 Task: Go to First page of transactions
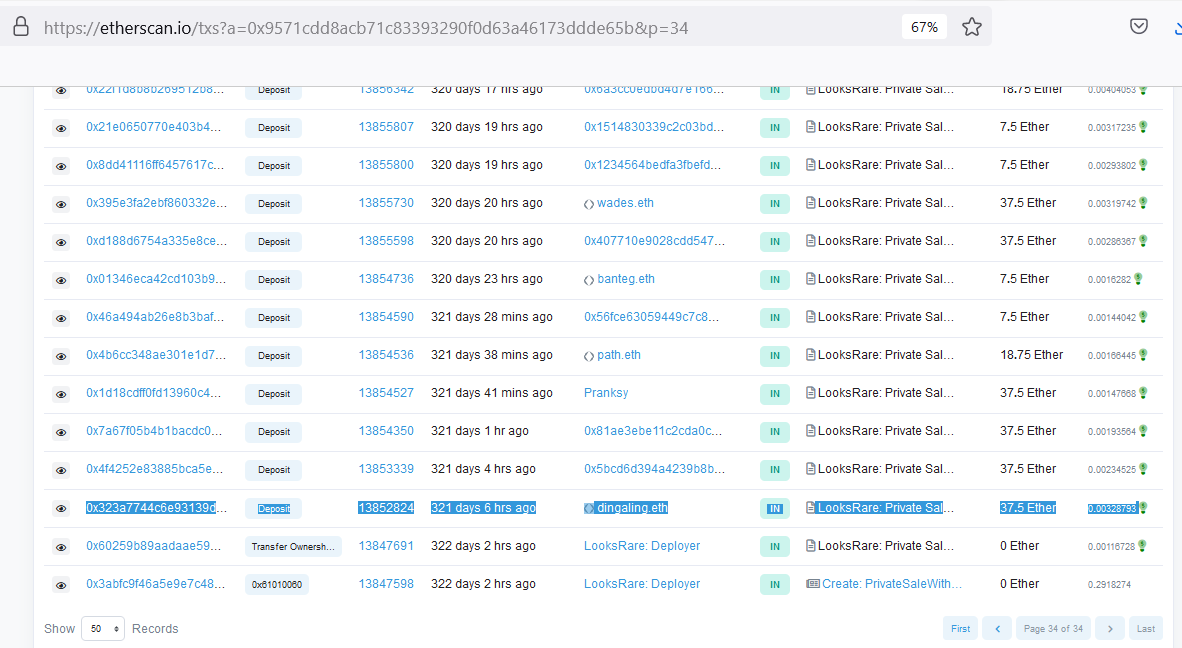960,628
